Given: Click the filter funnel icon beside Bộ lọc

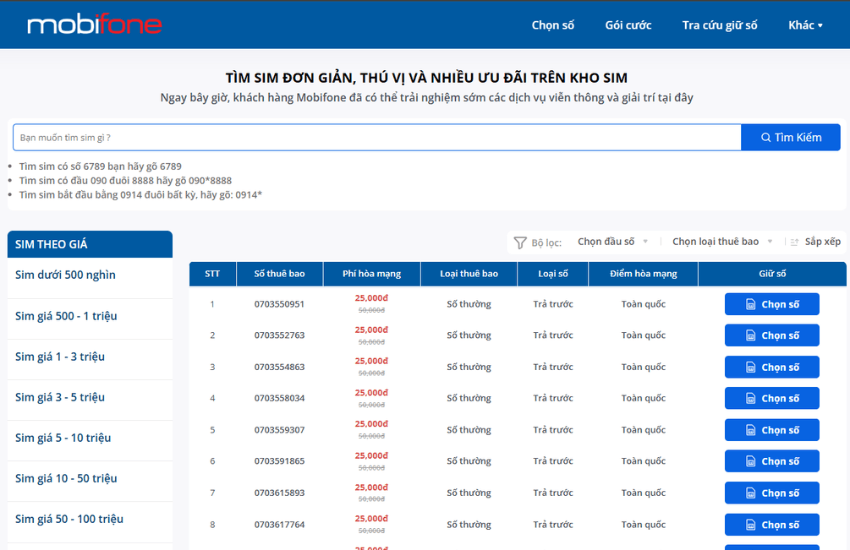Looking at the screenshot, I should tap(520, 242).
